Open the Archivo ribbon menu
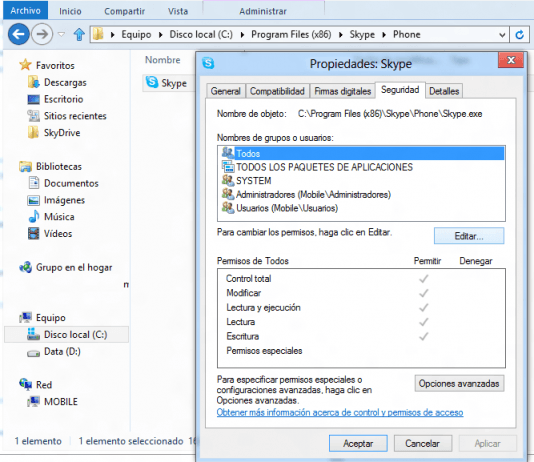This screenshot has width=534, height=462. [25, 11]
